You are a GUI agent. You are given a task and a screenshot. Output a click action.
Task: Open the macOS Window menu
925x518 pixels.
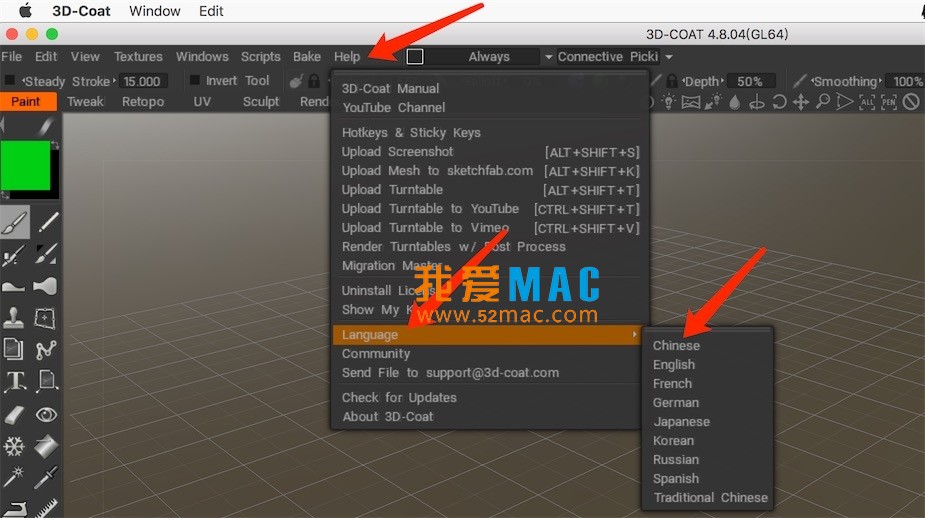click(155, 11)
